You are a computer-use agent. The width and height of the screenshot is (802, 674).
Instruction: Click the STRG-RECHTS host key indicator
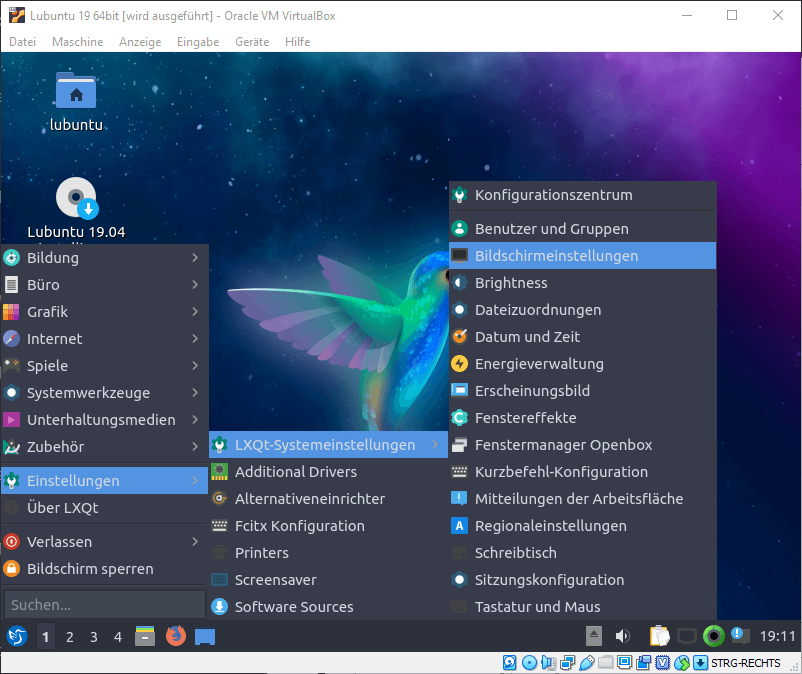[745, 663]
